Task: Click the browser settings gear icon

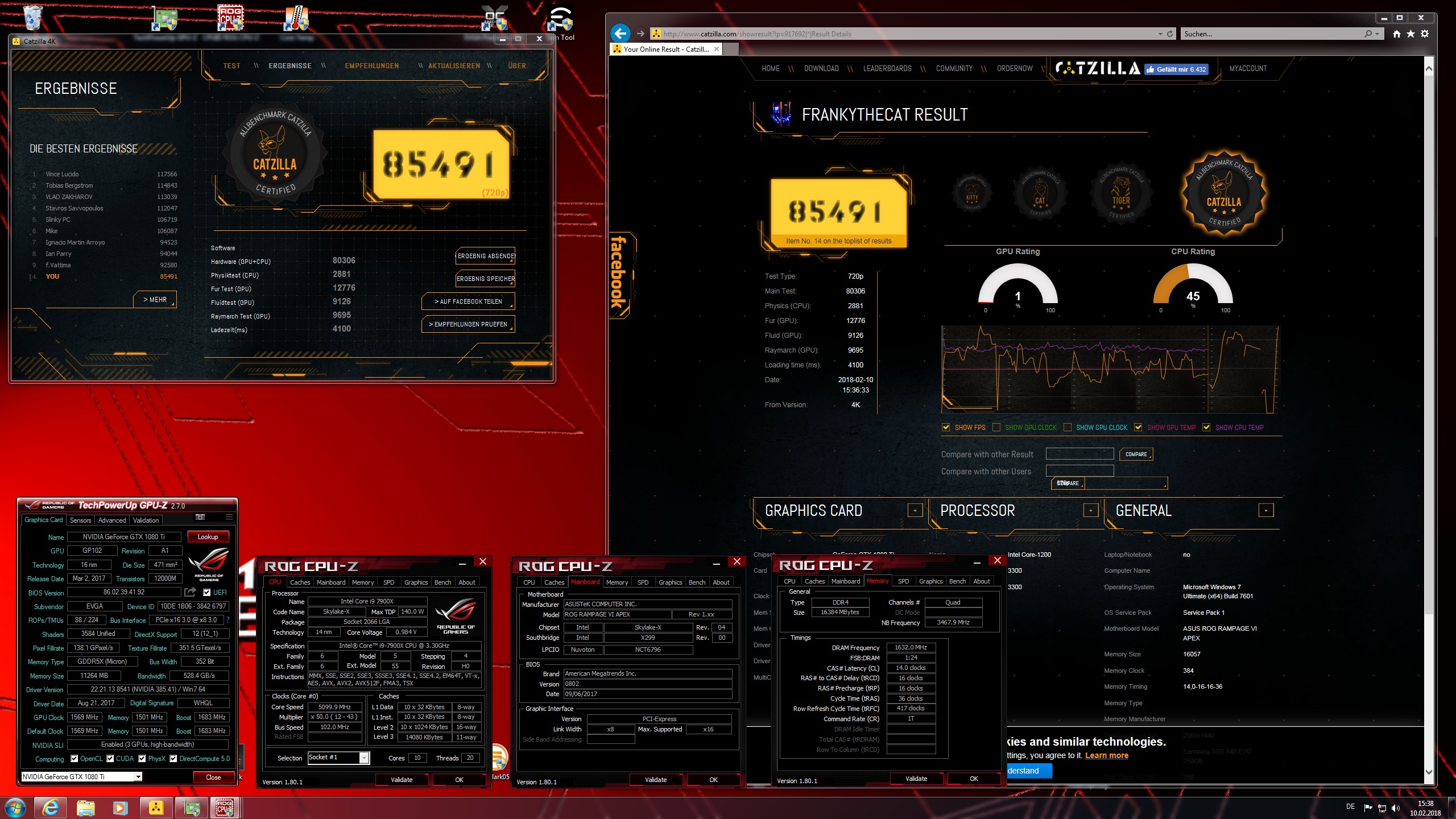Action: (1425, 34)
